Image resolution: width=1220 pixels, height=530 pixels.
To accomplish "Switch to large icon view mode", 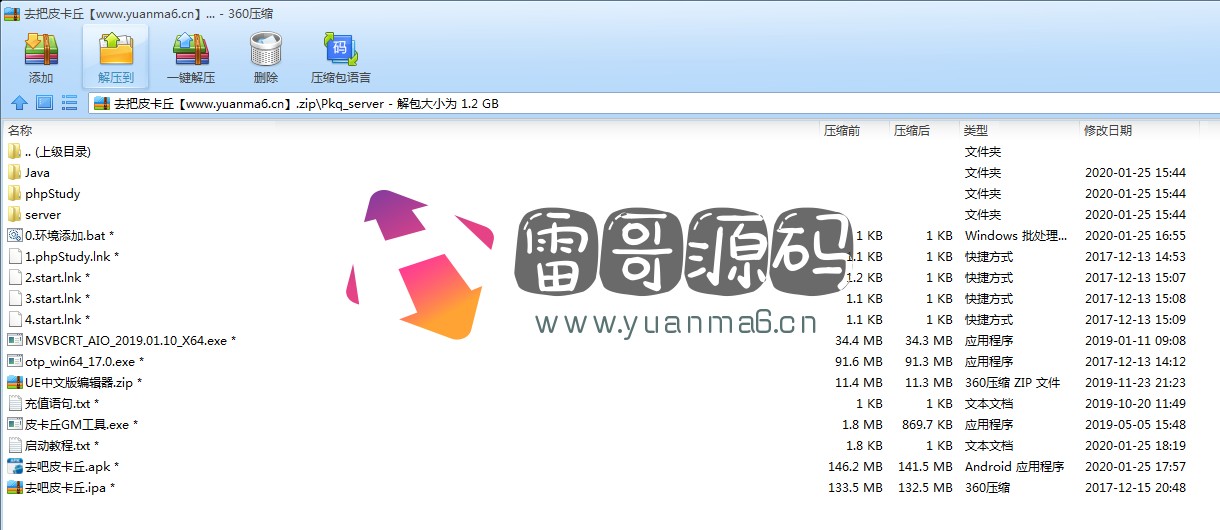I will click(44, 102).
